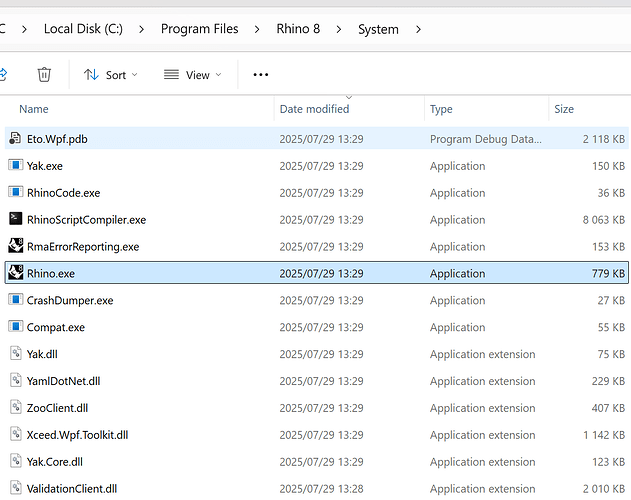Click the Delete trash can icon

click(x=44, y=74)
